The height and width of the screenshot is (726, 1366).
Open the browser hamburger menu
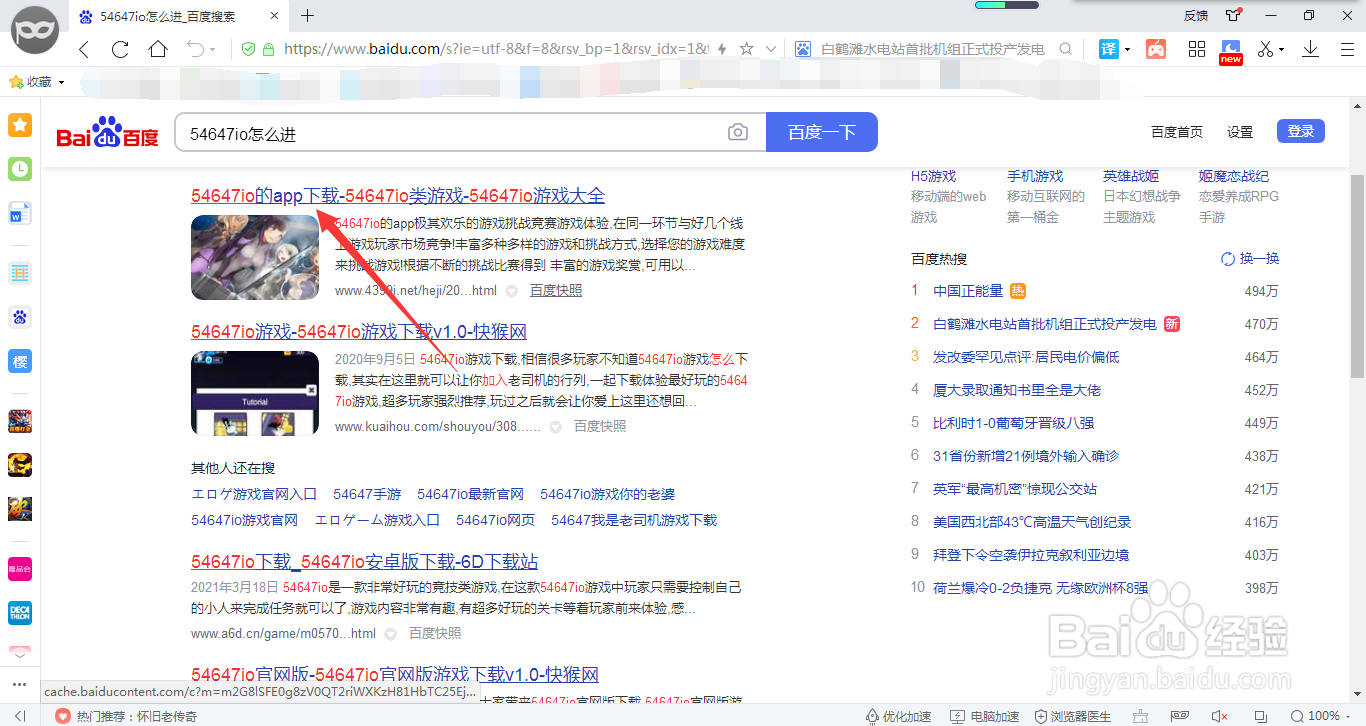tap(1345, 49)
